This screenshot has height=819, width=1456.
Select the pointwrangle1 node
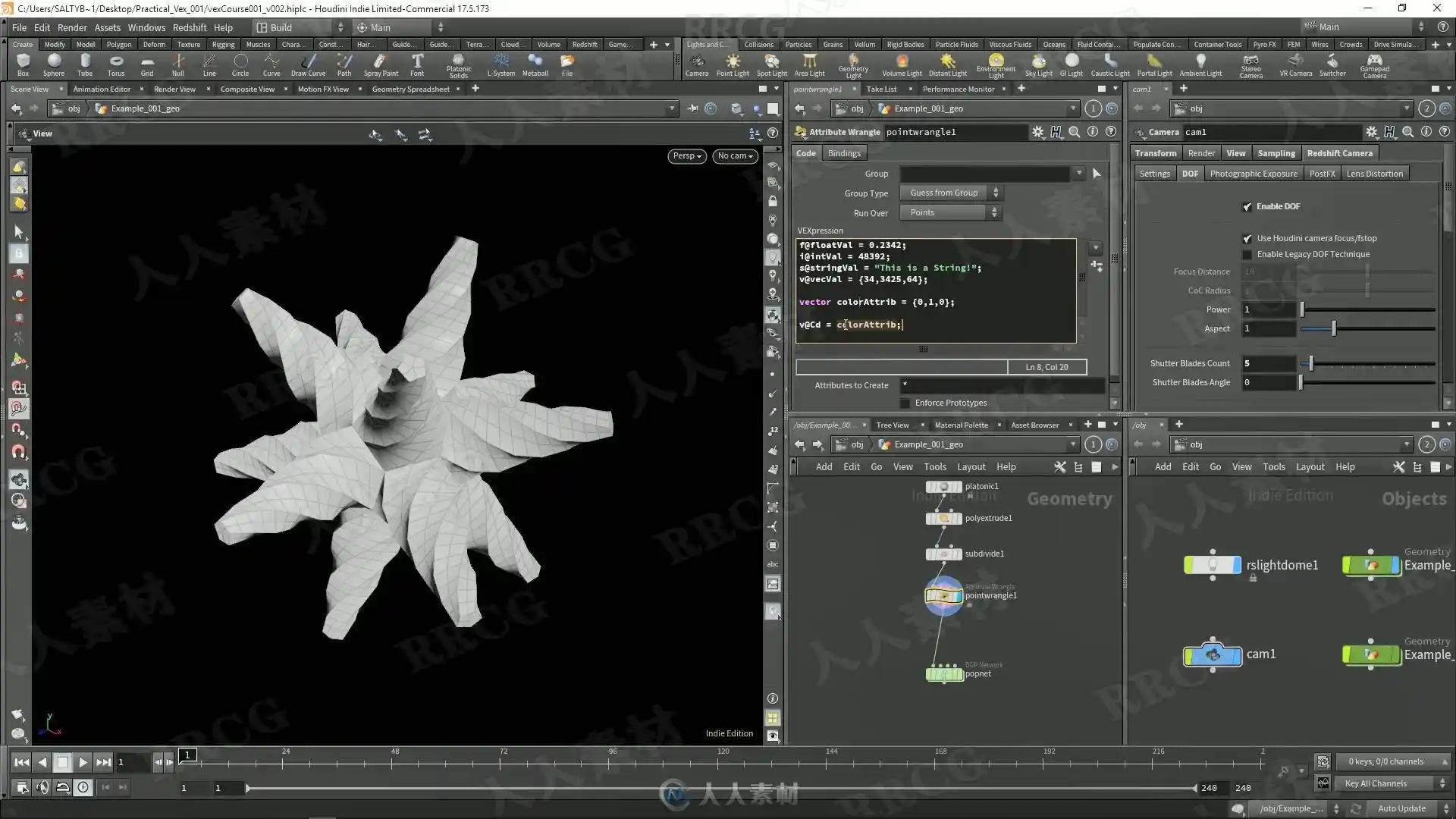[943, 596]
